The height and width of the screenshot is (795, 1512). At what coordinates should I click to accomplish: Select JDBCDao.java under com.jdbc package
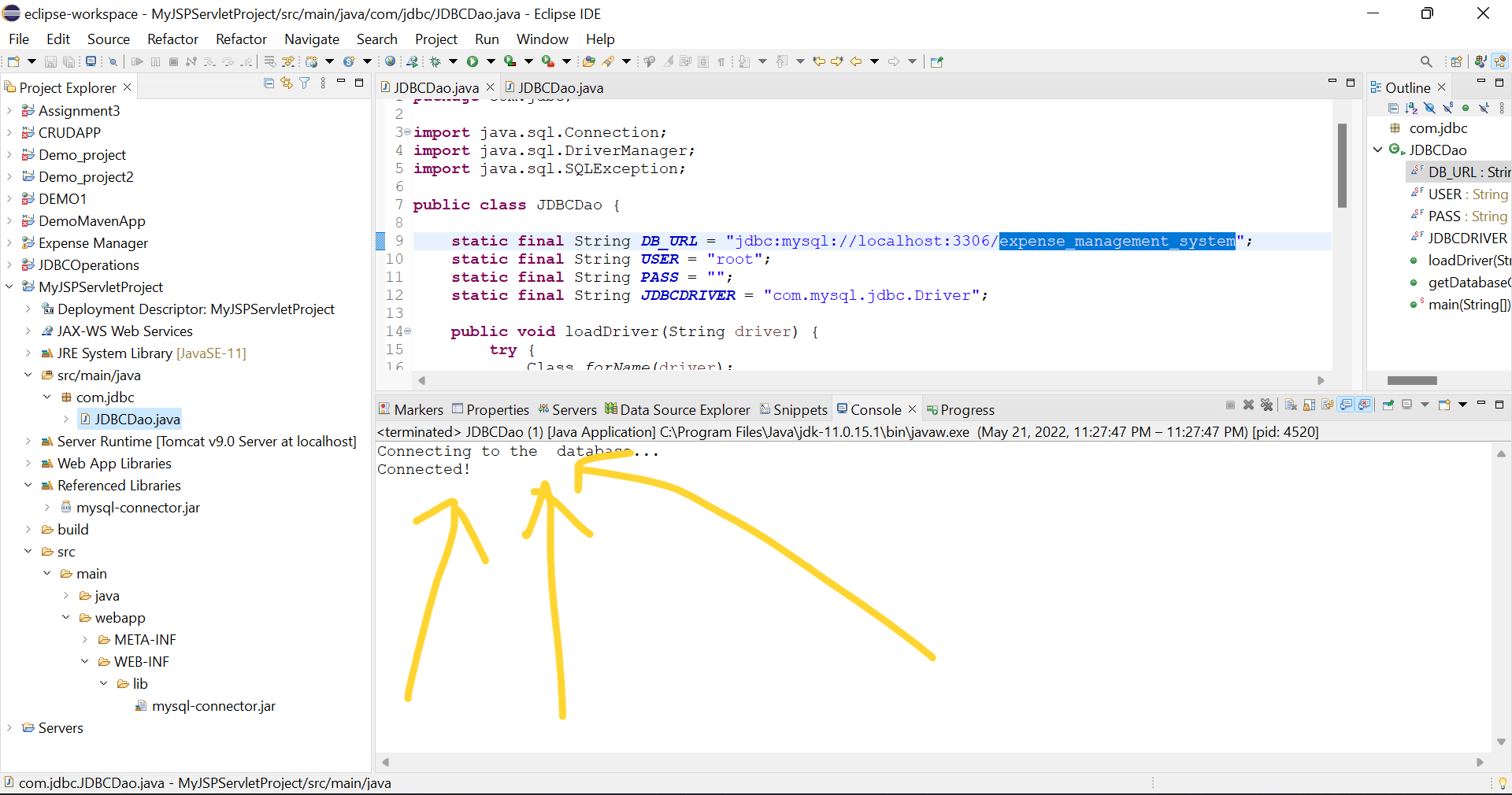139,419
